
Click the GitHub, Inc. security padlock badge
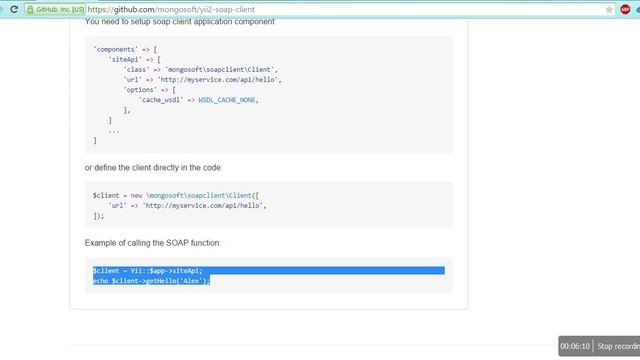[x=55, y=9]
